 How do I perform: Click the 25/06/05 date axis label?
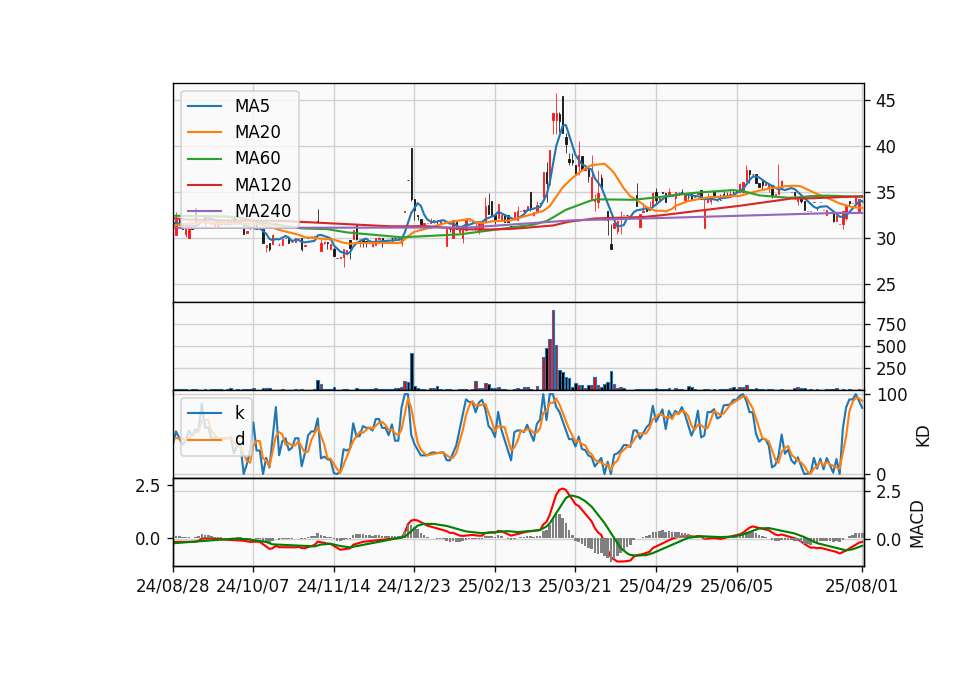737,586
